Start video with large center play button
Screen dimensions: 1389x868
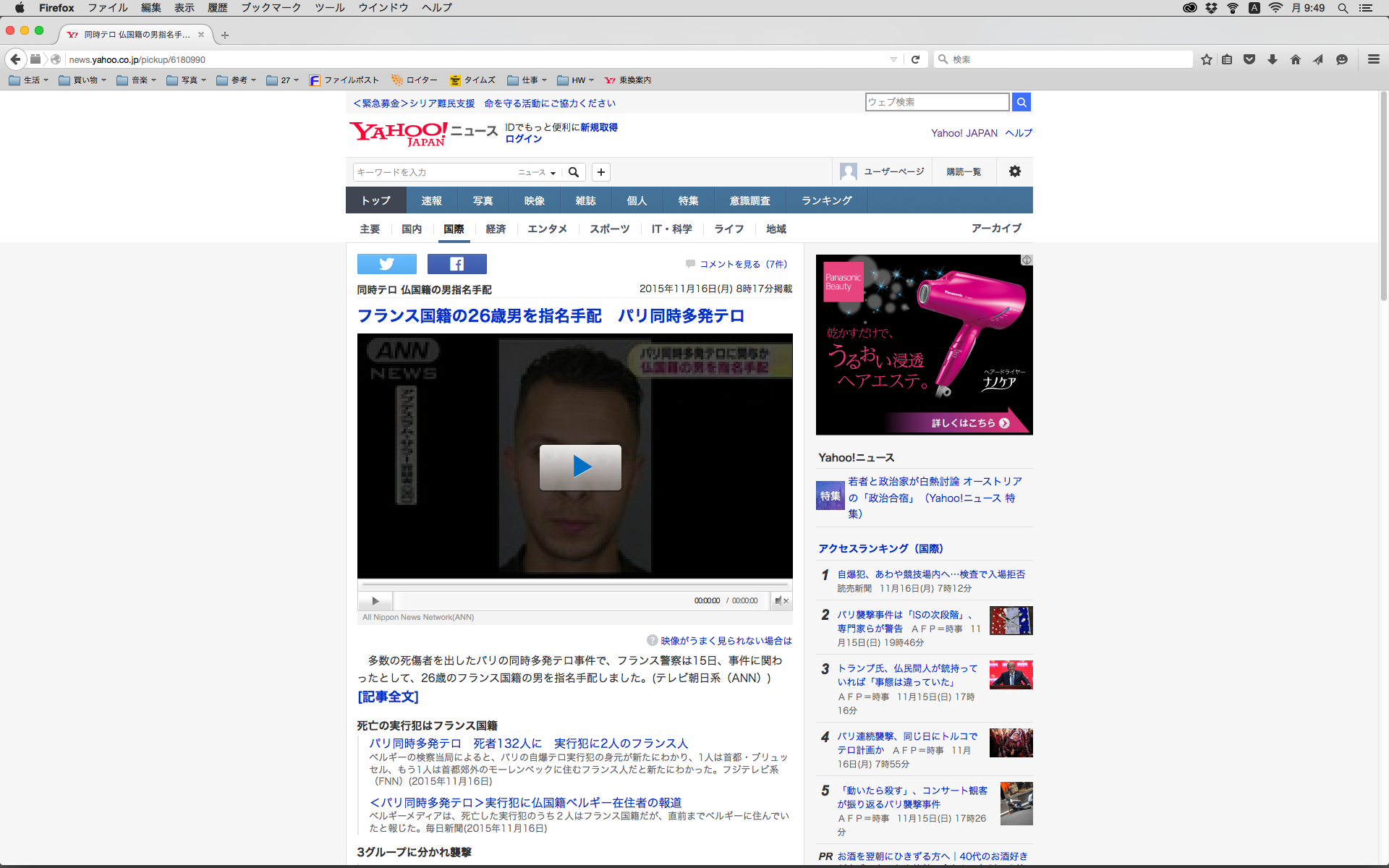point(580,467)
